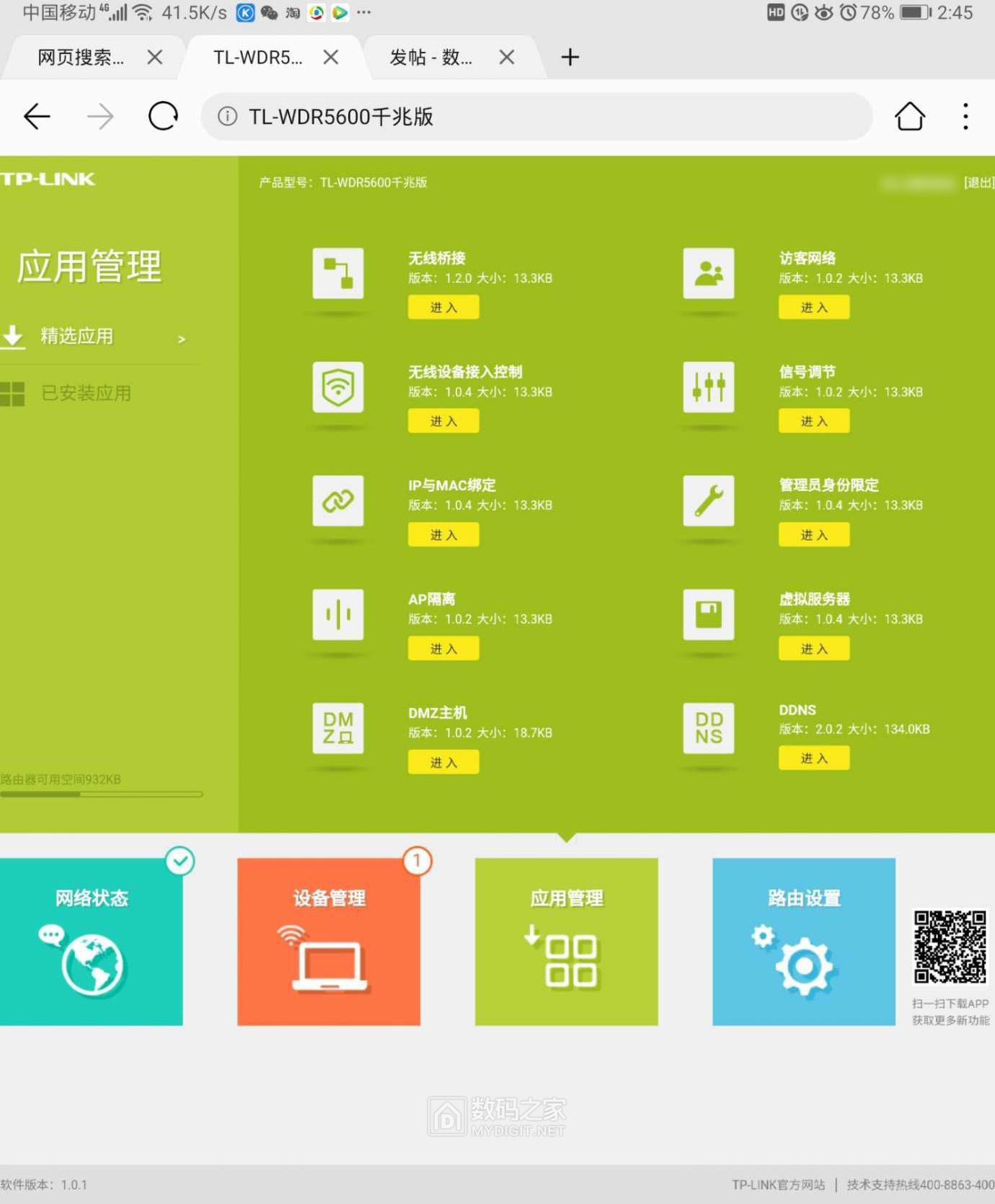995x1204 pixels.
Task: Close the TL-WDR5 tab
Action: 331,57
